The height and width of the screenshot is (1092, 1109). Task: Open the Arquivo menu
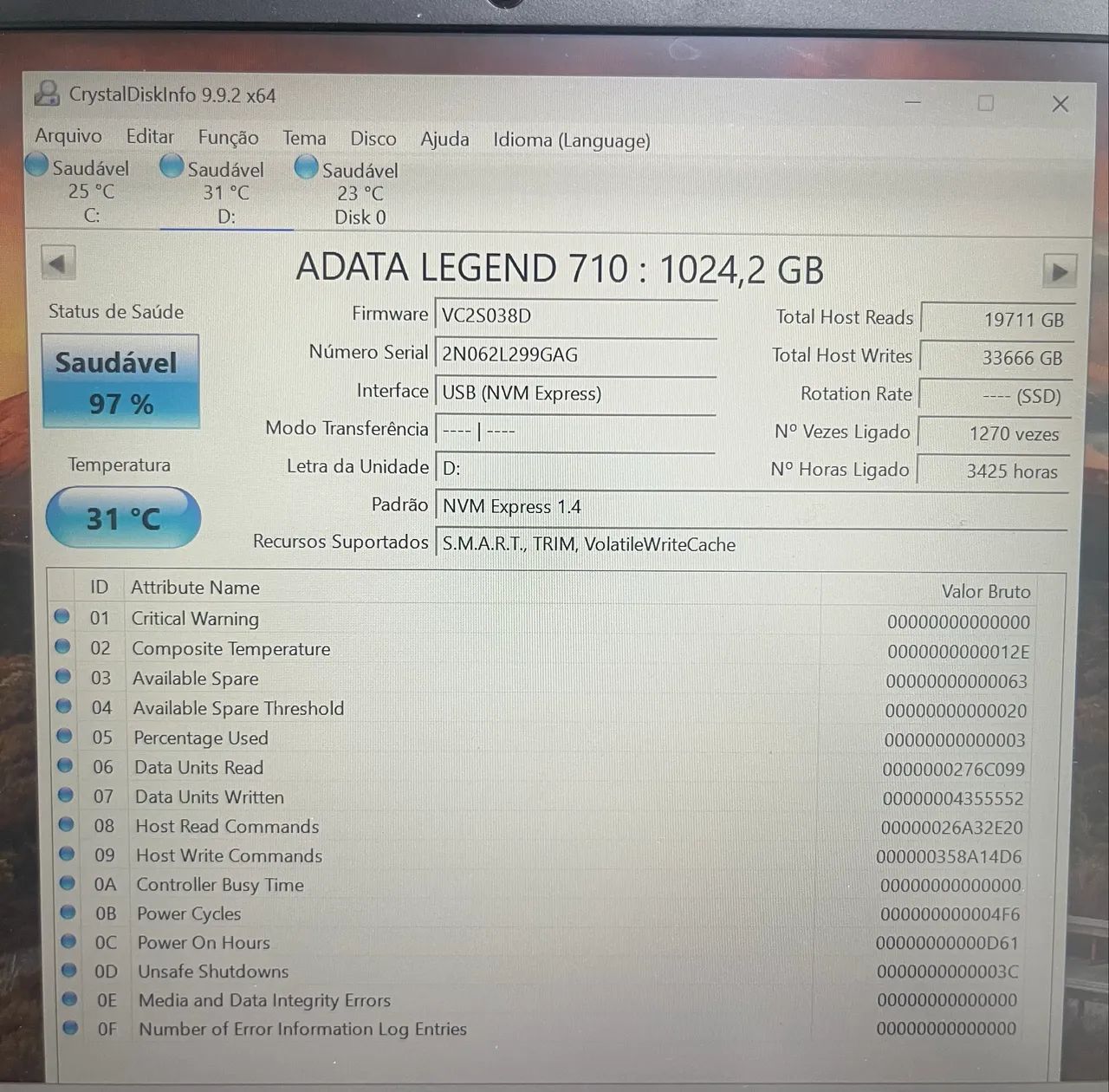[x=68, y=137]
